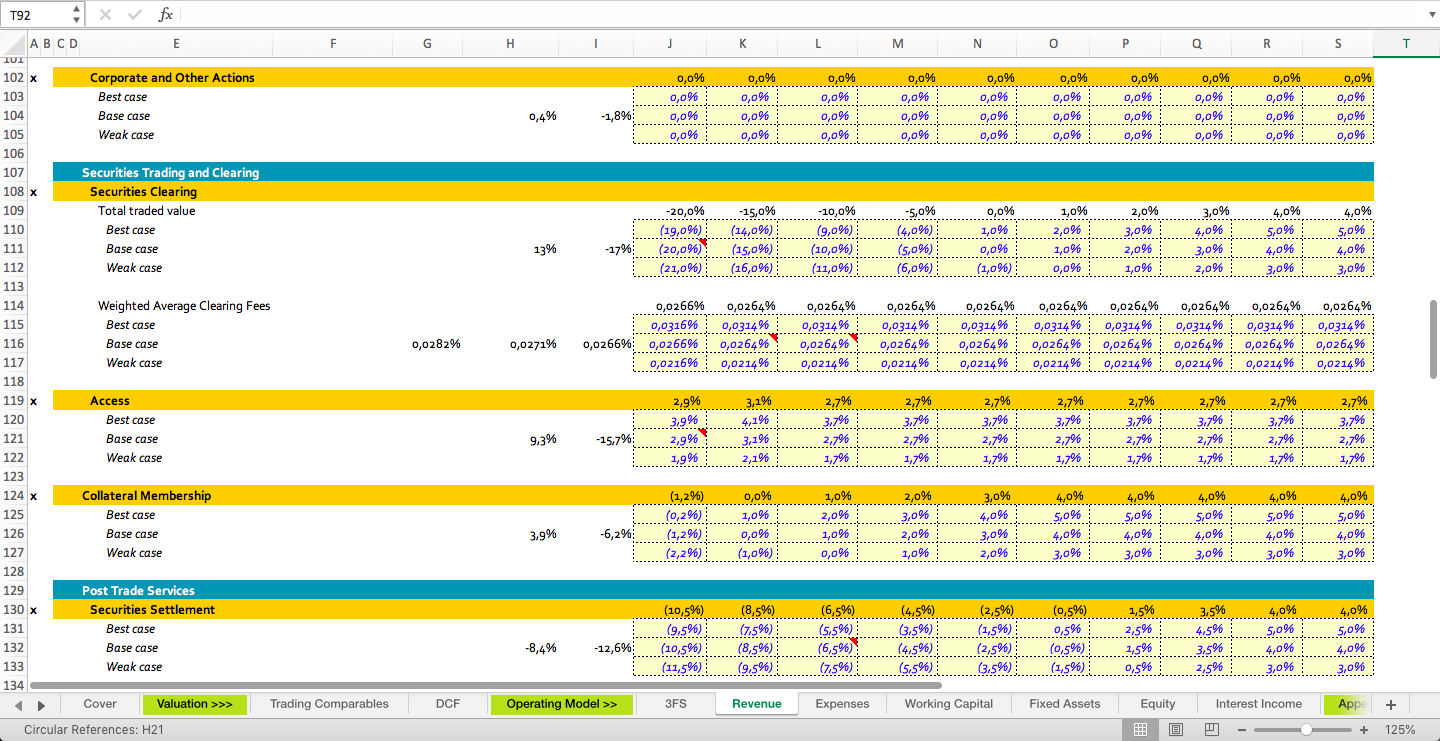The width and height of the screenshot is (1440, 741).
Task: Click the confirm entry checkmark icon
Action: pyautogui.click(x=135, y=15)
